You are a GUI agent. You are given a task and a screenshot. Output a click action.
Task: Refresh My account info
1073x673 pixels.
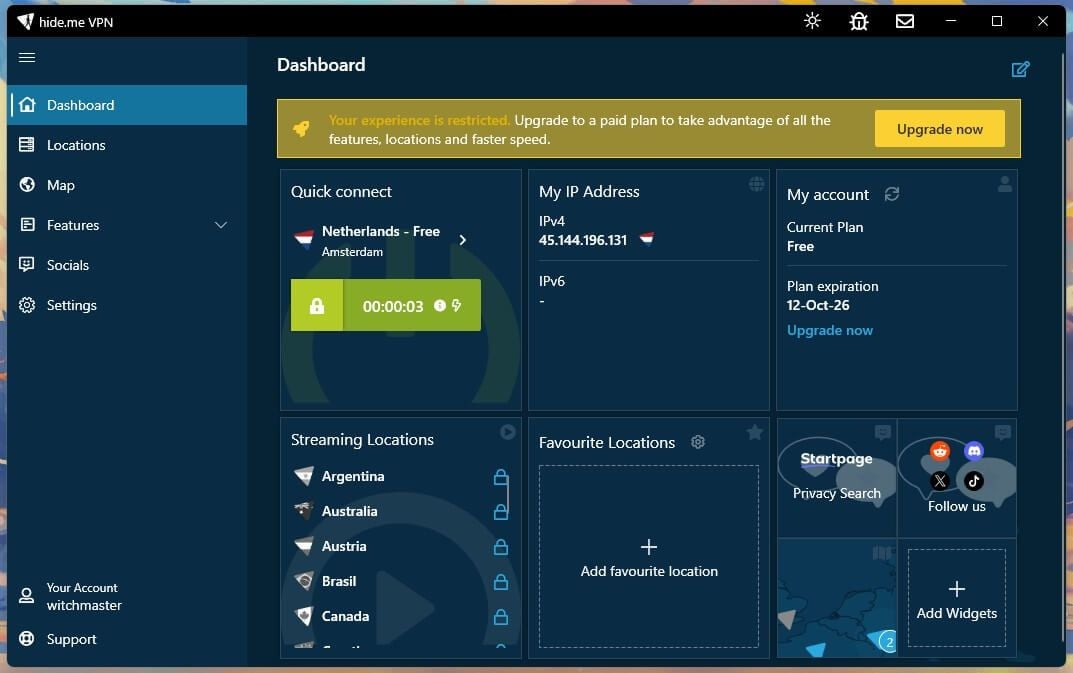tap(892, 194)
